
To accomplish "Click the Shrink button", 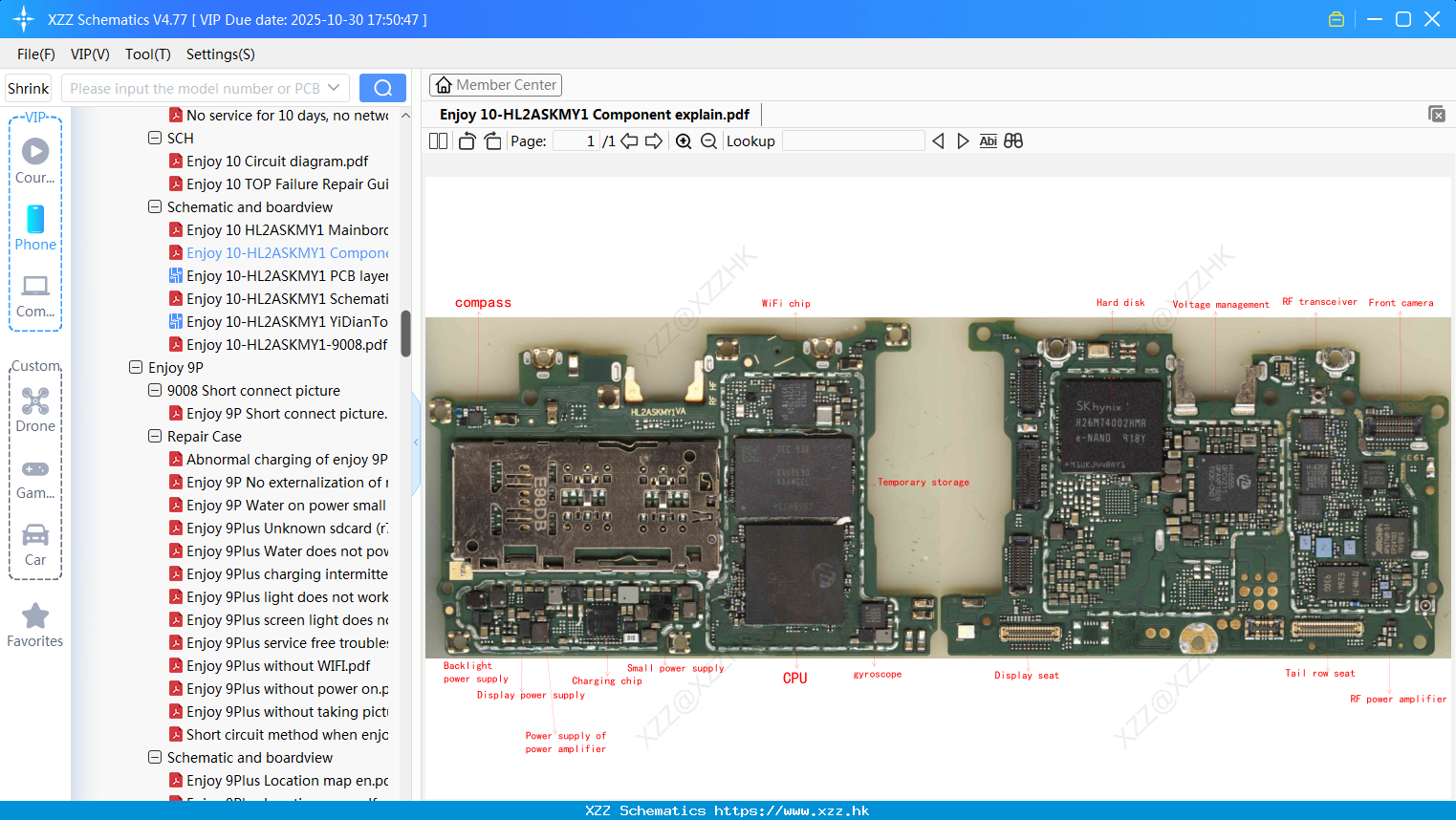I will tap(29, 88).
